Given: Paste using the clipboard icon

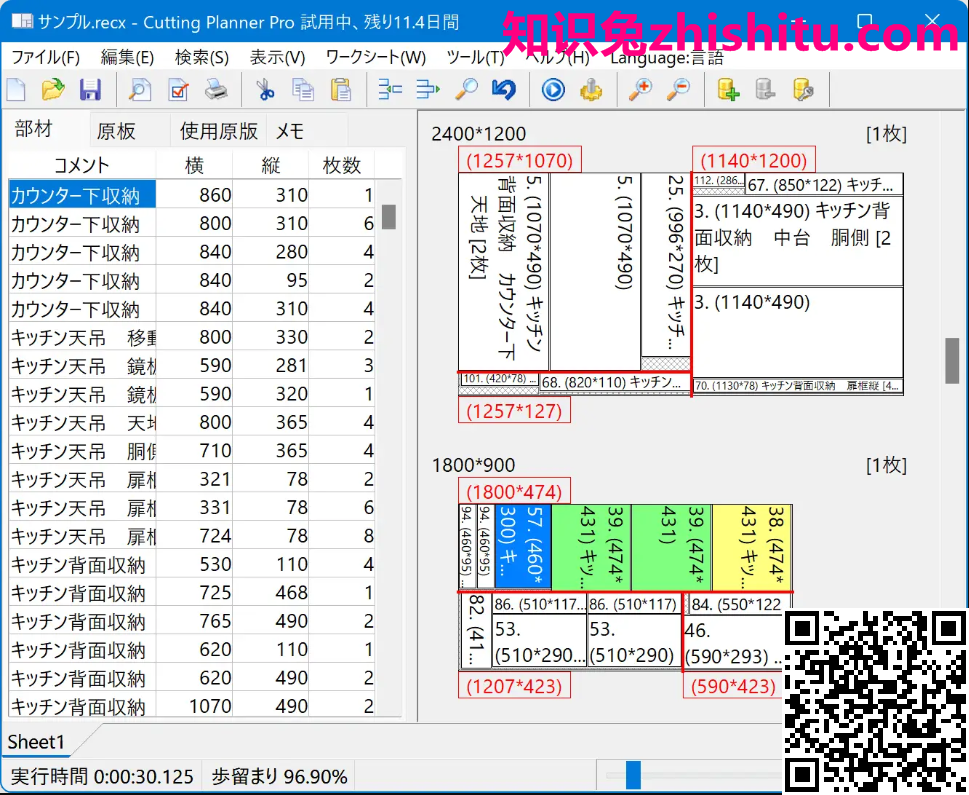Looking at the screenshot, I should [341, 90].
